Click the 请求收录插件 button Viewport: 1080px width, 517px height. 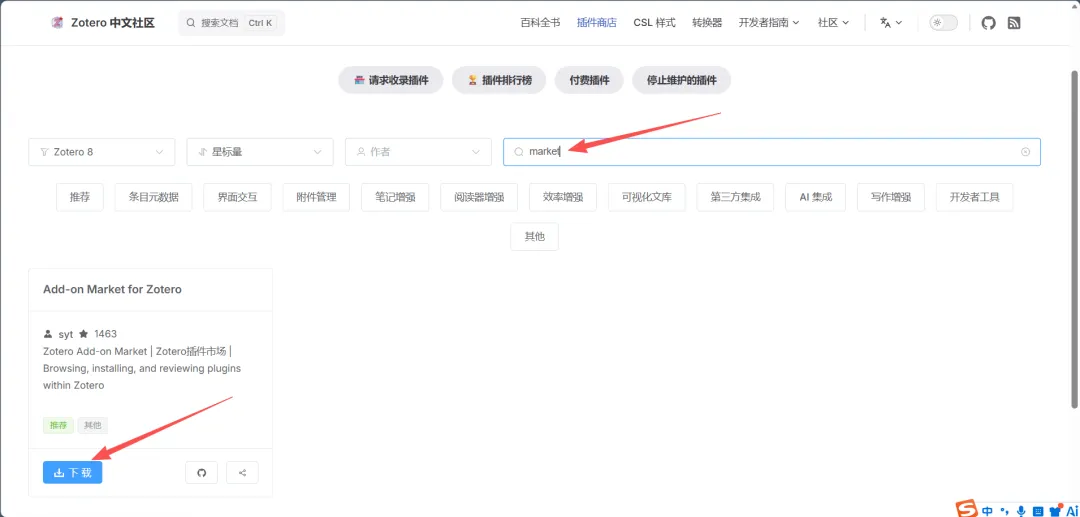391,81
